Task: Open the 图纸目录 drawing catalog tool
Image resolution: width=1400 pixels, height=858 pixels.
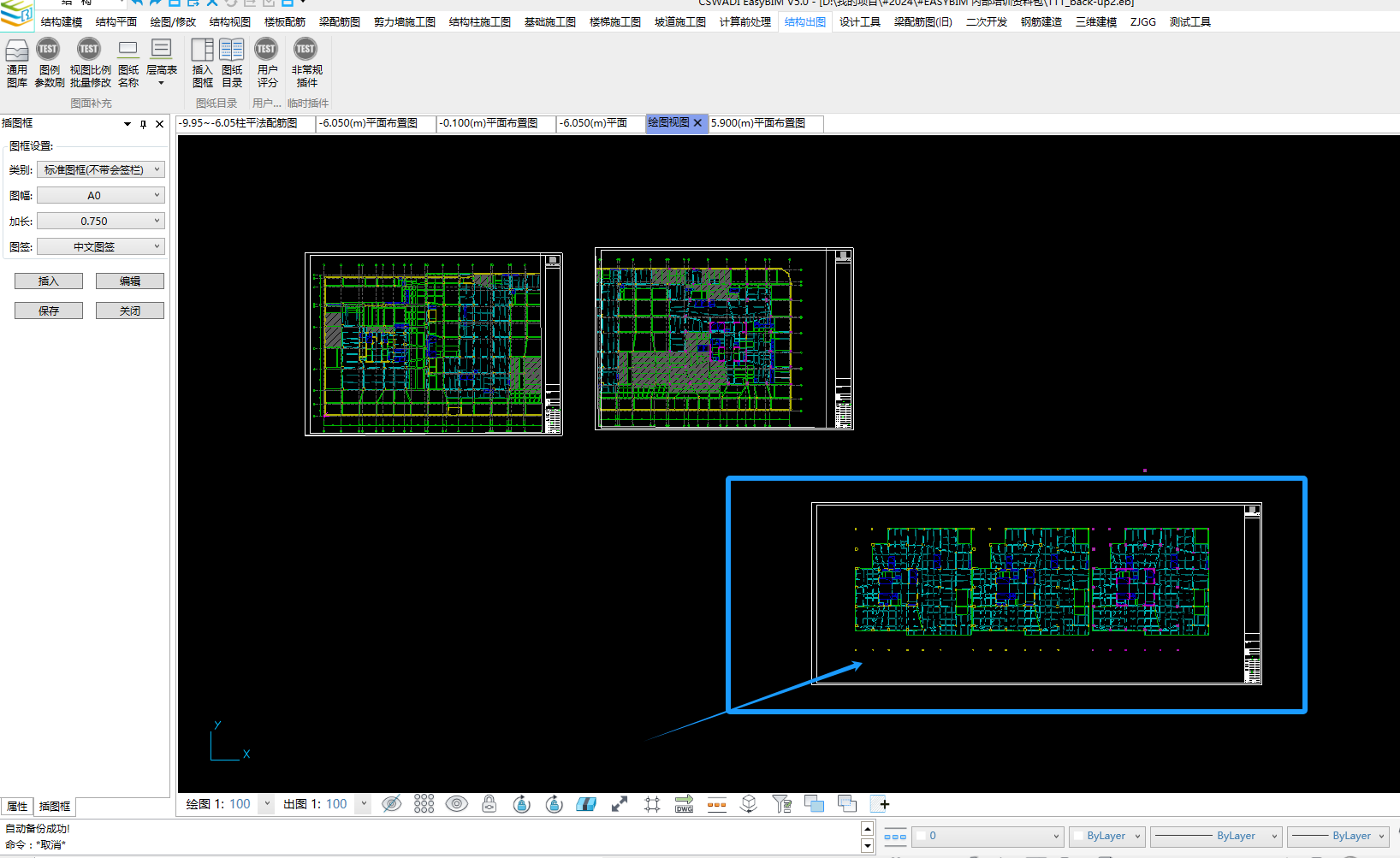Action: [232, 63]
